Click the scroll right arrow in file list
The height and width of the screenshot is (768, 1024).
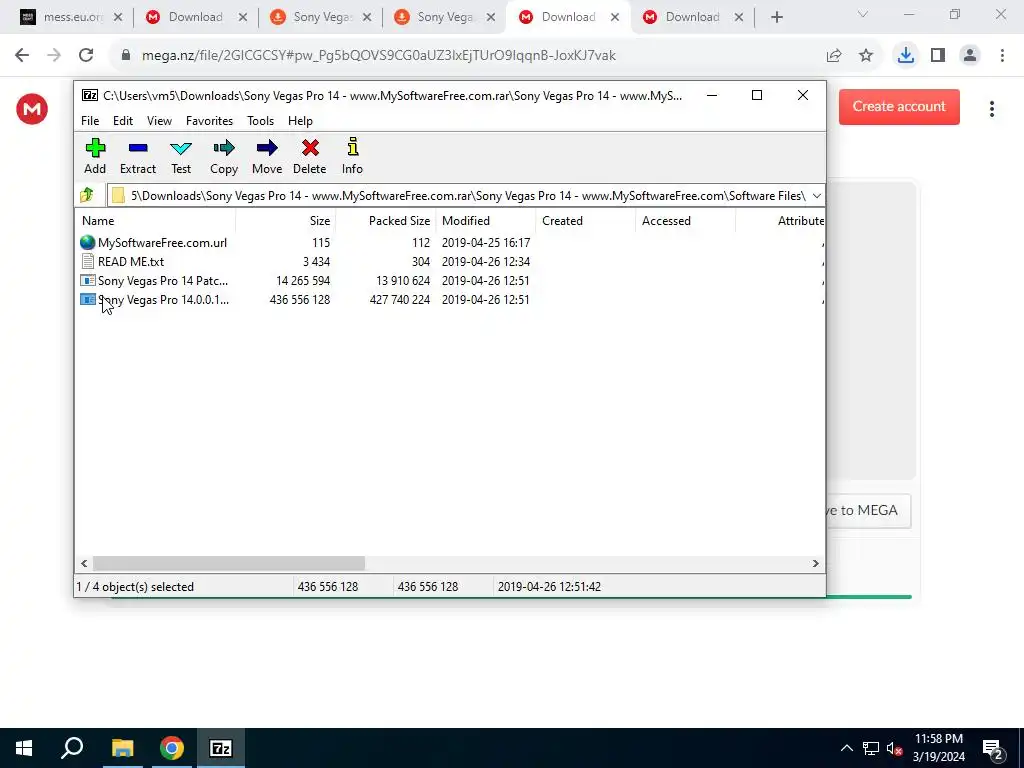815,563
